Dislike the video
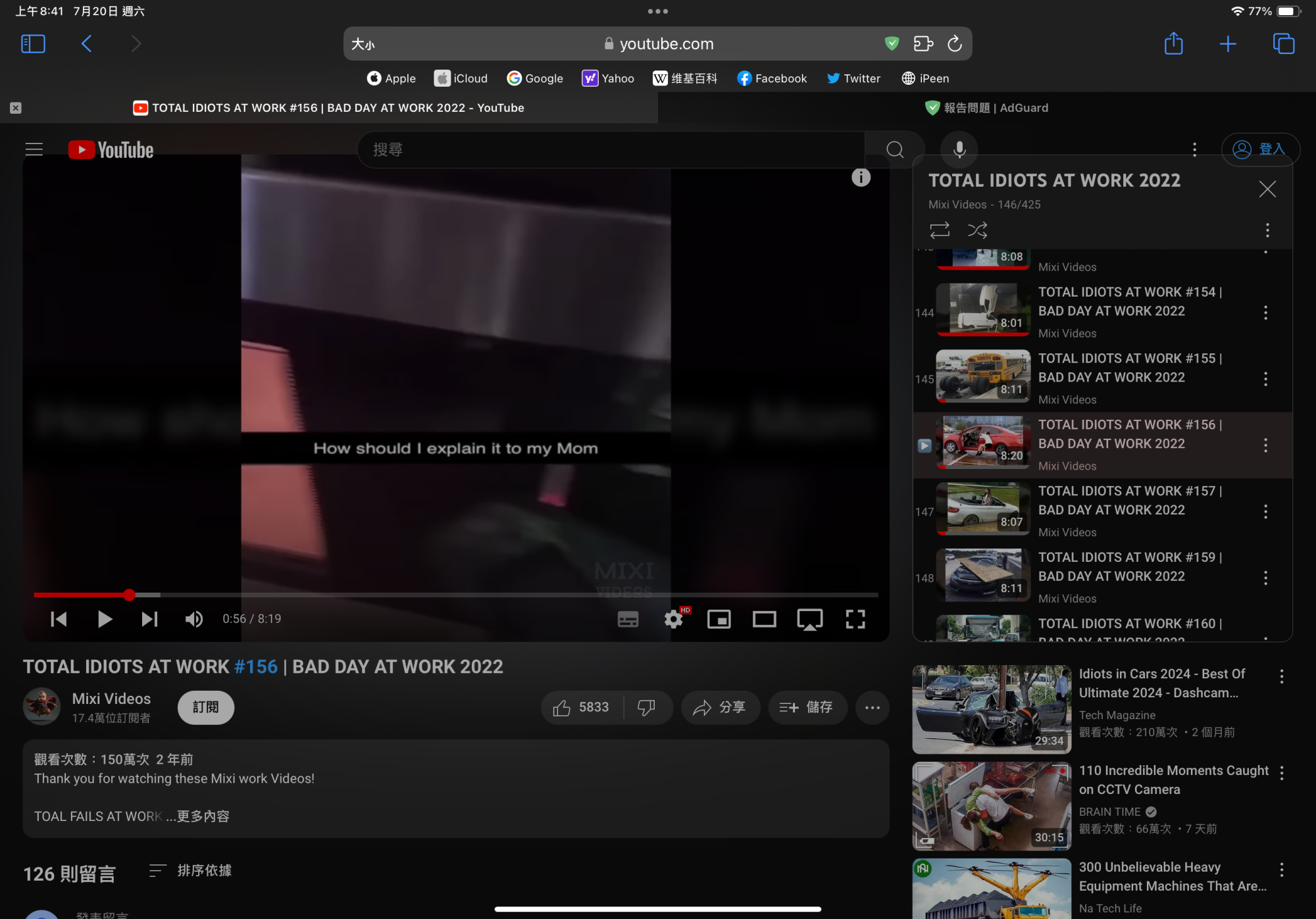The height and width of the screenshot is (919, 1316). coord(647,708)
